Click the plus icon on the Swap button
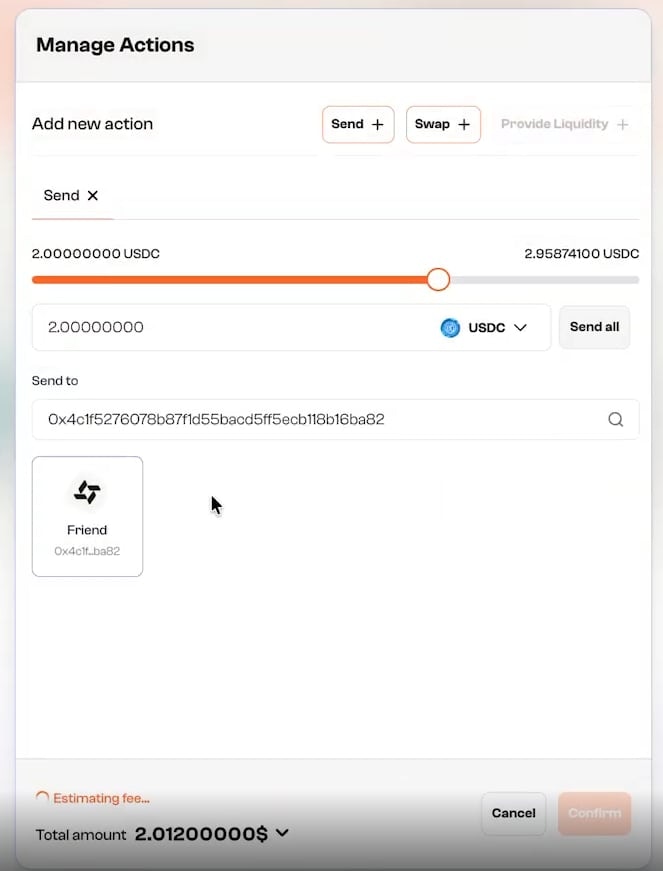Viewport: 663px width, 871px height. [x=463, y=124]
